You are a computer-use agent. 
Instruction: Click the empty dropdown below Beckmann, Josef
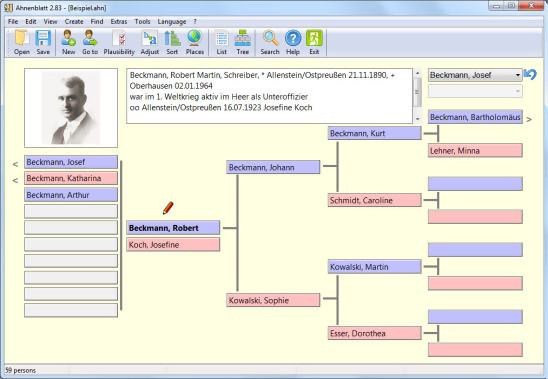[x=475, y=91]
